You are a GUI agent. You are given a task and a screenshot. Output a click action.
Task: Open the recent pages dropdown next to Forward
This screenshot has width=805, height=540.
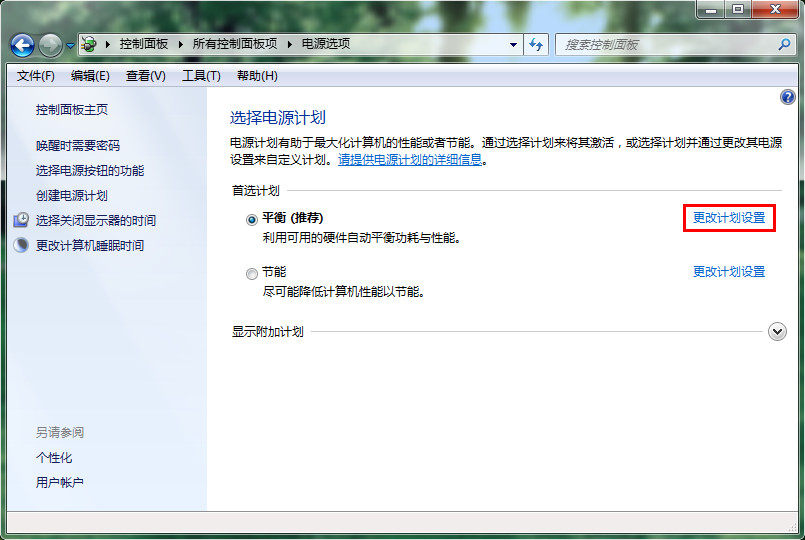point(70,45)
